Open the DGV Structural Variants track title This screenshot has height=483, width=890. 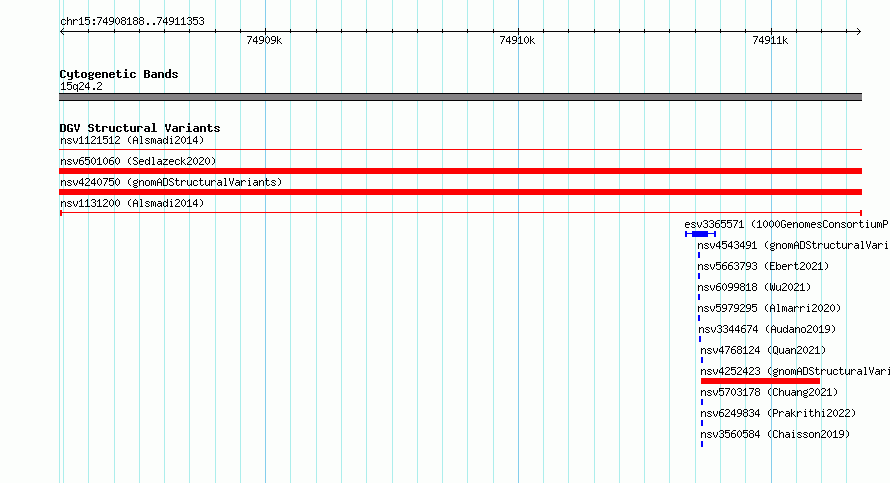point(140,128)
